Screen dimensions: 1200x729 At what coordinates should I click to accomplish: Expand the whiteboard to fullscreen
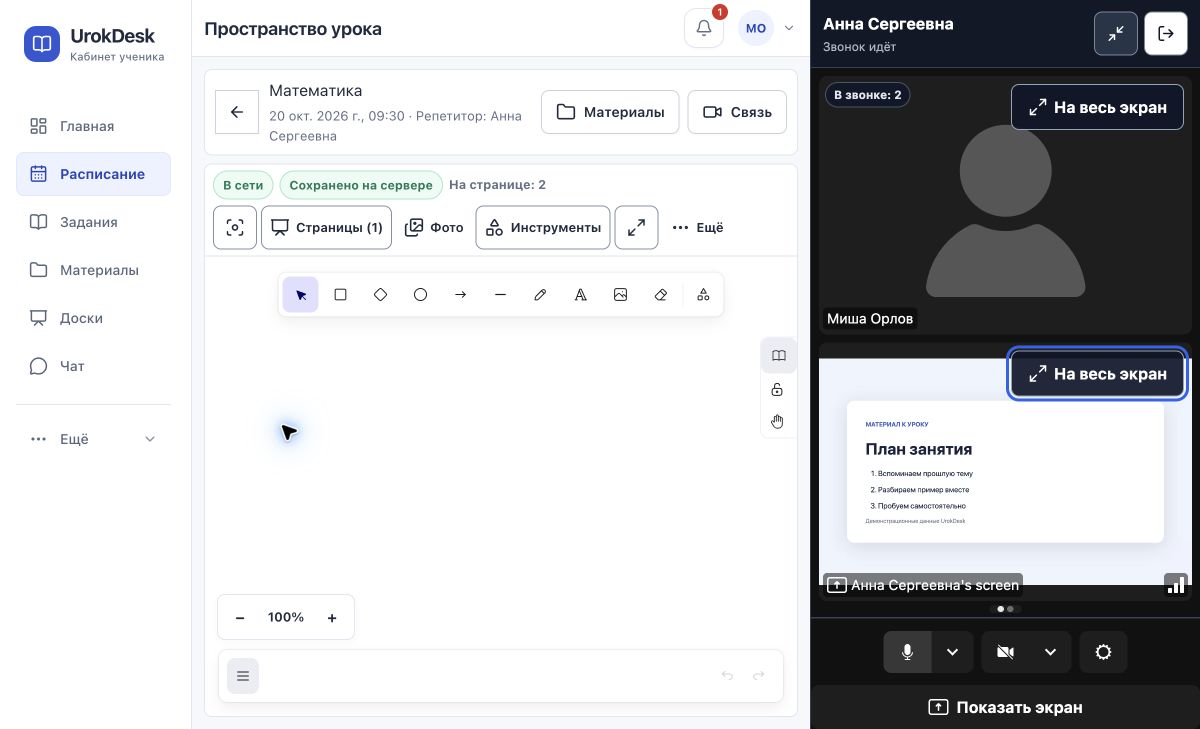(636, 228)
